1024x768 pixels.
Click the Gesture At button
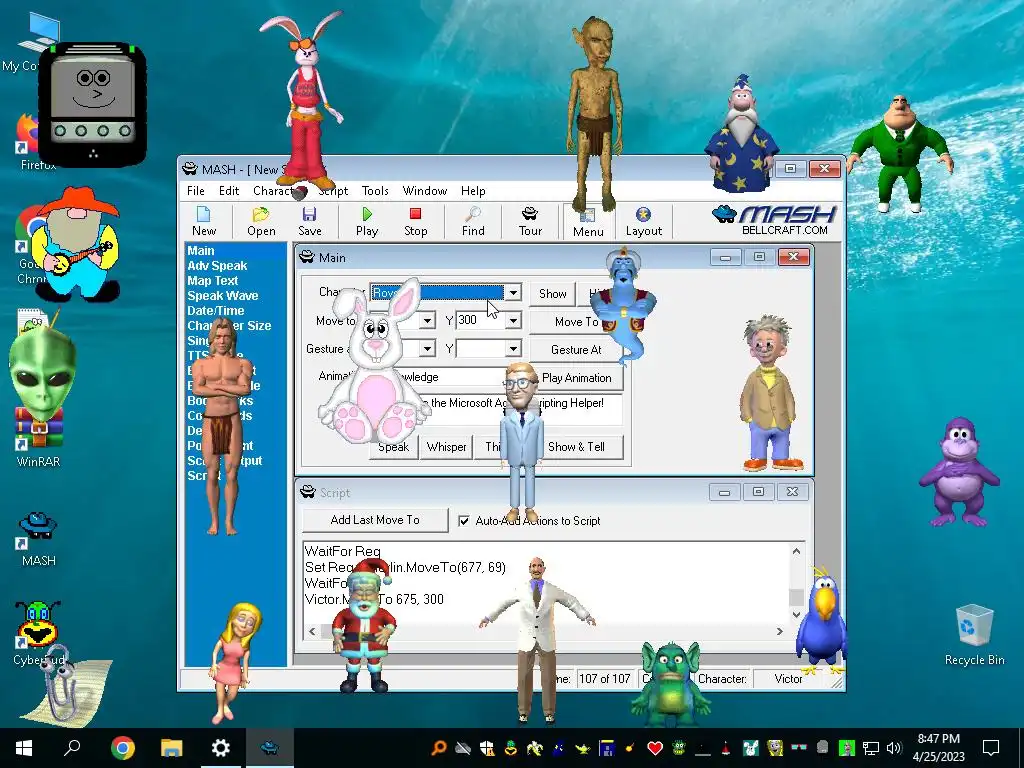click(x=576, y=350)
